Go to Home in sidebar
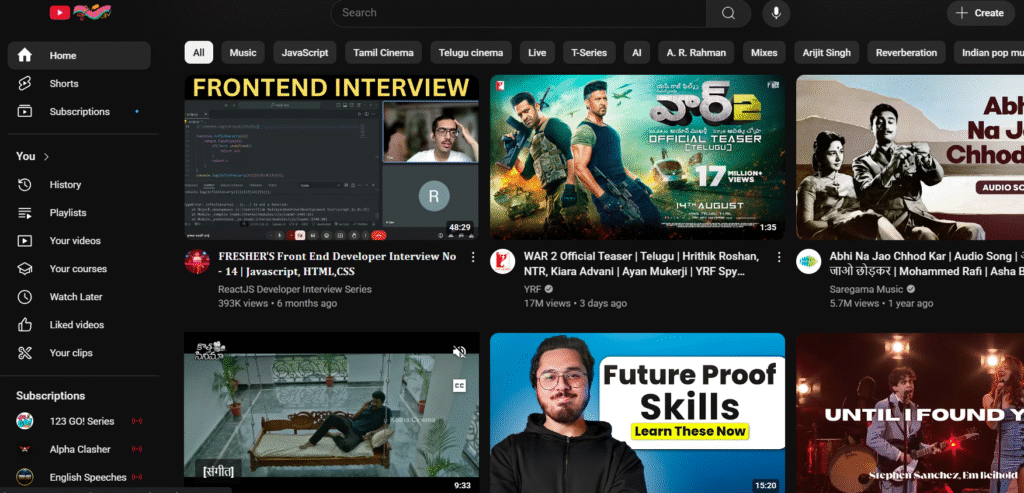Image resolution: width=1024 pixels, height=493 pixels. [x=79, y=56]
